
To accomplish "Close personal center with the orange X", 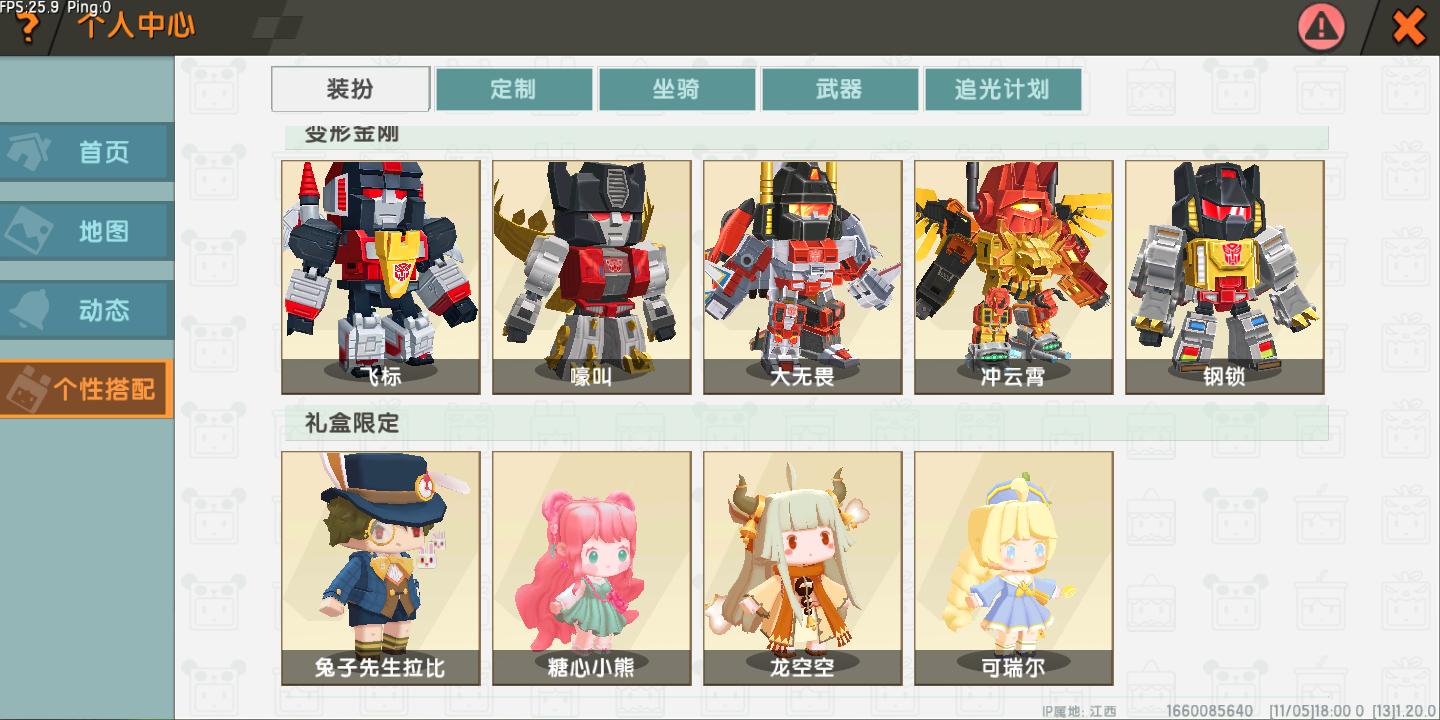I will coord(1409,26).
